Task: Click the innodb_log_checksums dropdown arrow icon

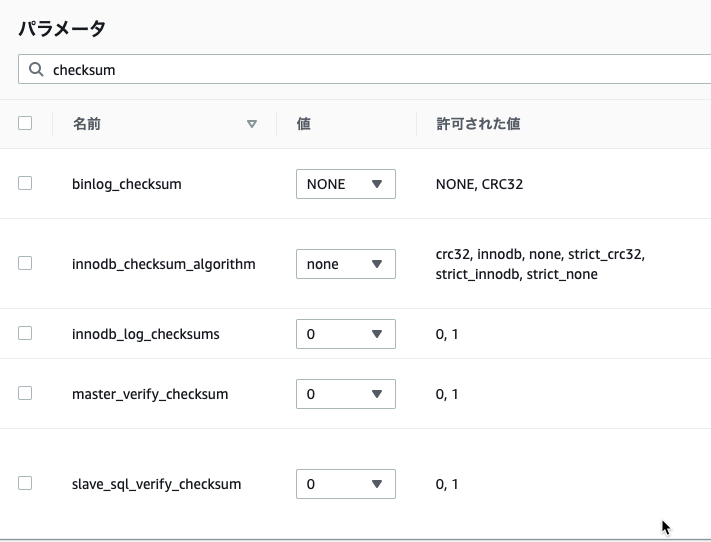Action: pyautogui.click(x=377, y=334)
